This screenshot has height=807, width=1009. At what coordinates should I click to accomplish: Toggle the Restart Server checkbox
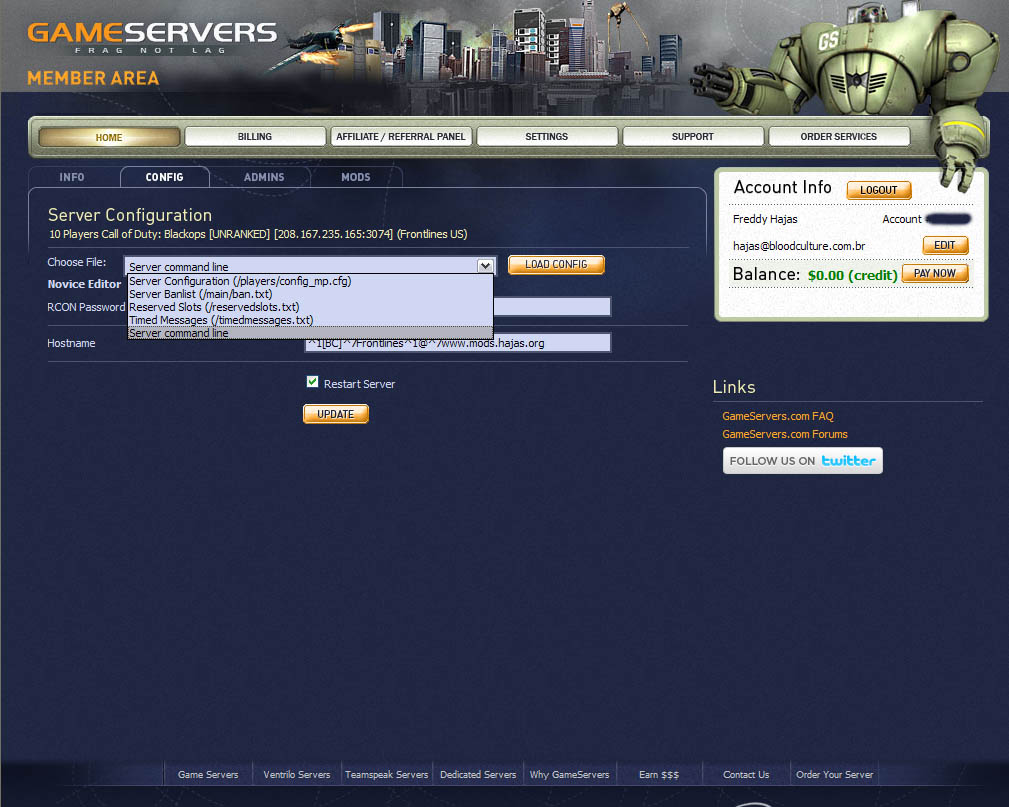click(313, 382)
